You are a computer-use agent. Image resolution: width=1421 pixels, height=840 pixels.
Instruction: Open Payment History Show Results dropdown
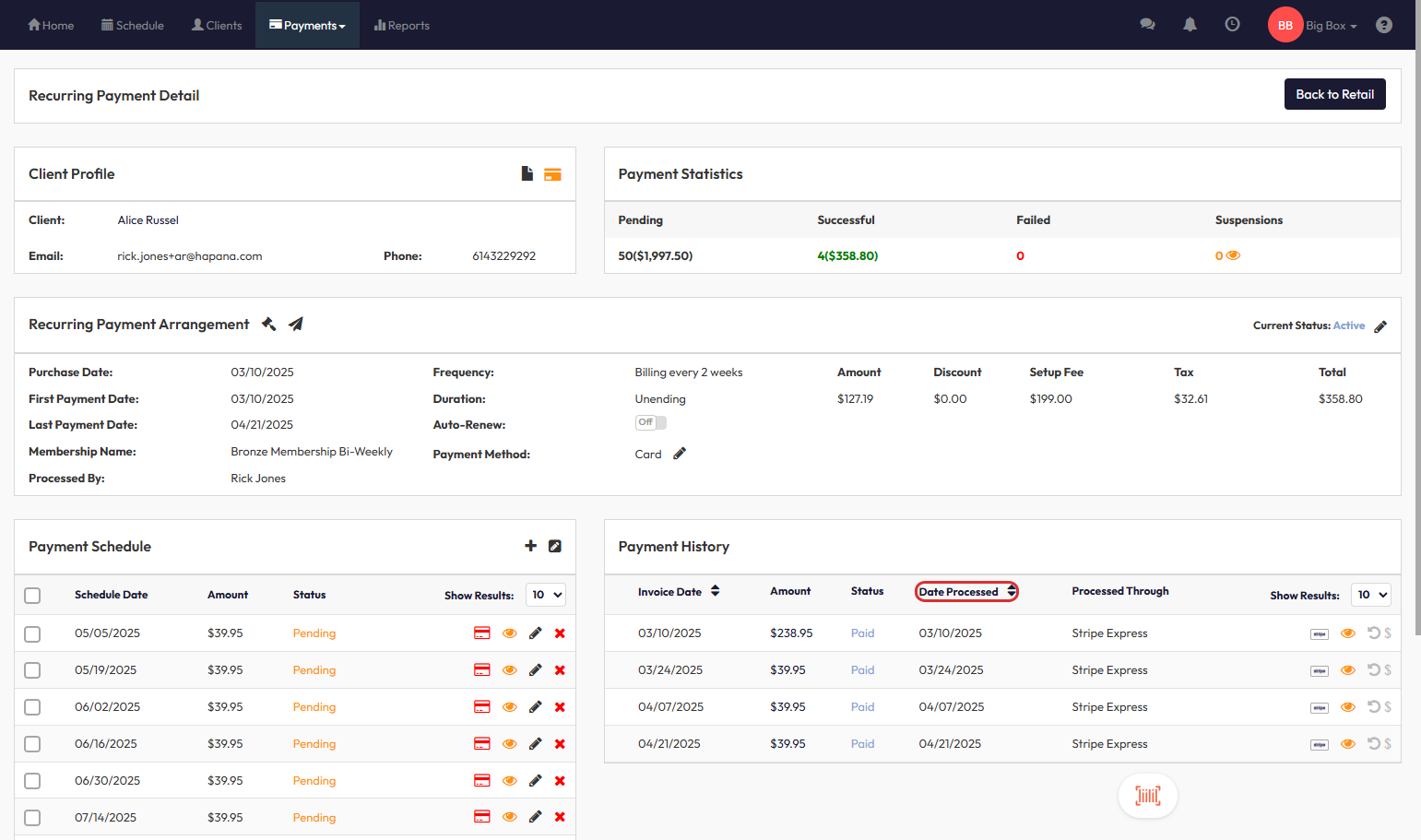click(x=1370, y=595)
